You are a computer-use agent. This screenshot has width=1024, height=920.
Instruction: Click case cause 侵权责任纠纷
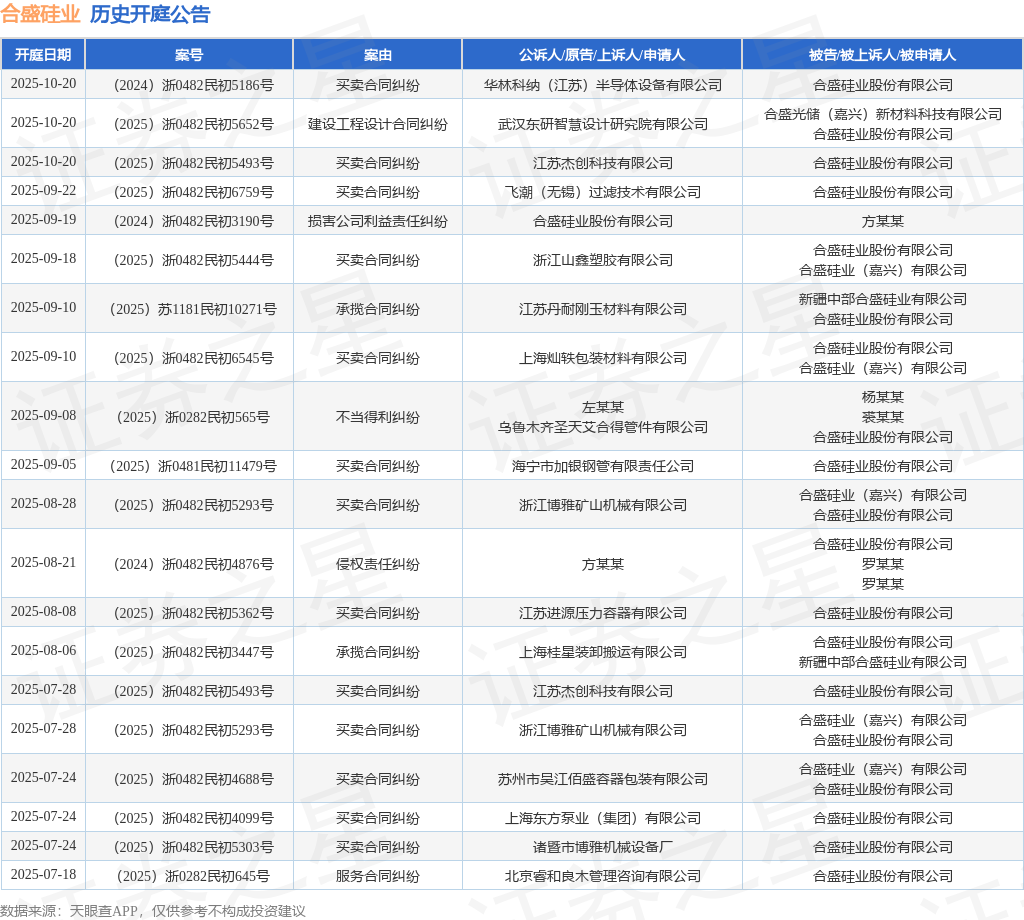click(377, 564)
